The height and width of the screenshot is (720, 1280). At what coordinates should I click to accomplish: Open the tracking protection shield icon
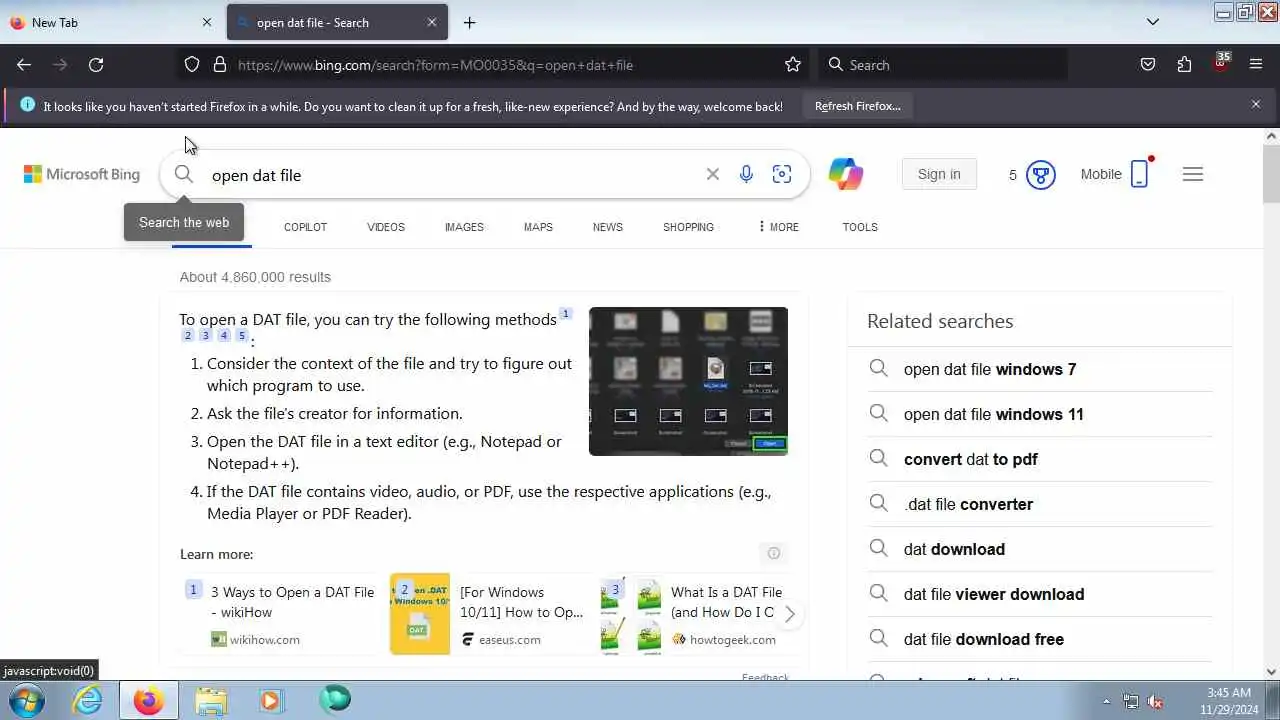pyautogui.click(x=192, y=65)
